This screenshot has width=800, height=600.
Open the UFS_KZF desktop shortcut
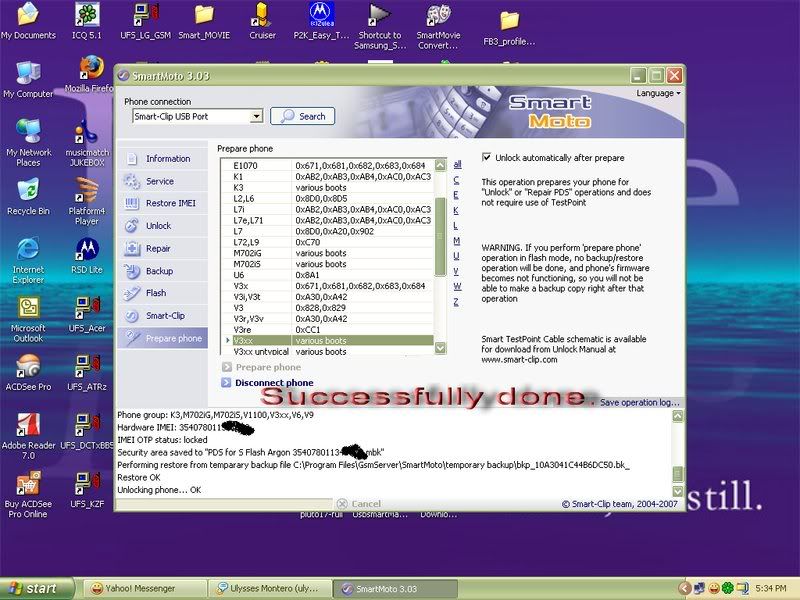[x=87, y=491]
